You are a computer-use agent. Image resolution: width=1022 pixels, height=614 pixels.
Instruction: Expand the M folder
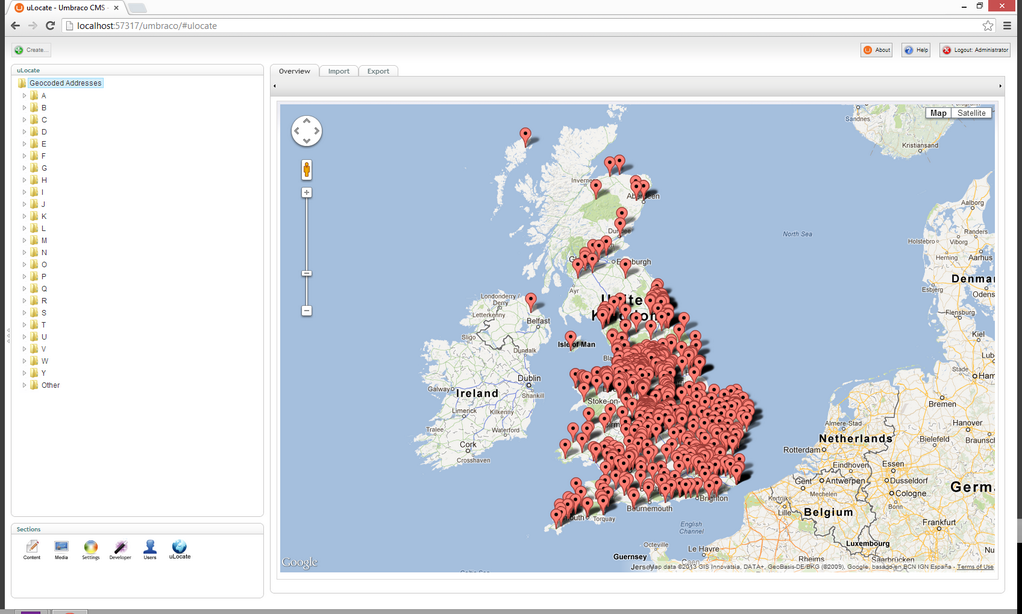click(x=25, y=240)
